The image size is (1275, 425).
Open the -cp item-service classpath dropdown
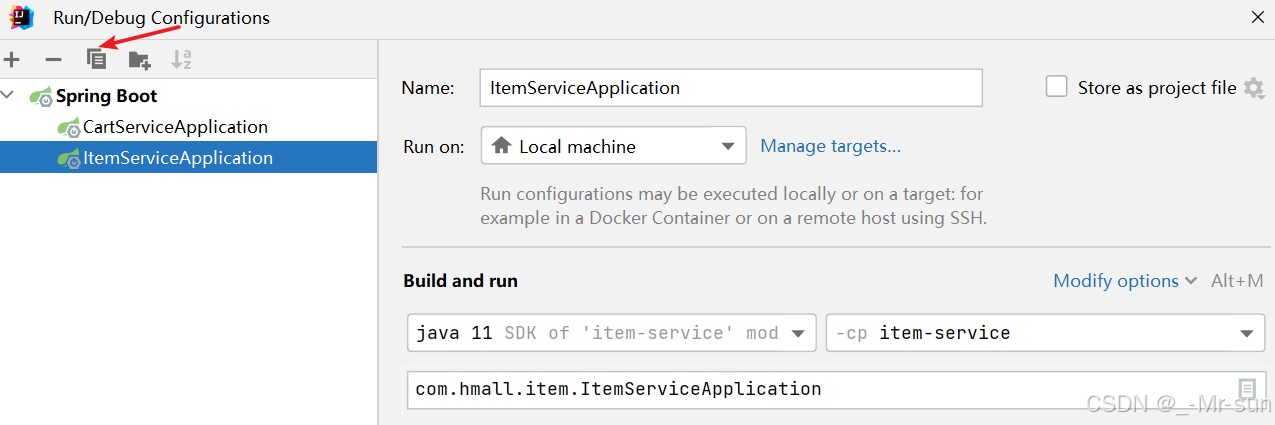(1044, 333)
